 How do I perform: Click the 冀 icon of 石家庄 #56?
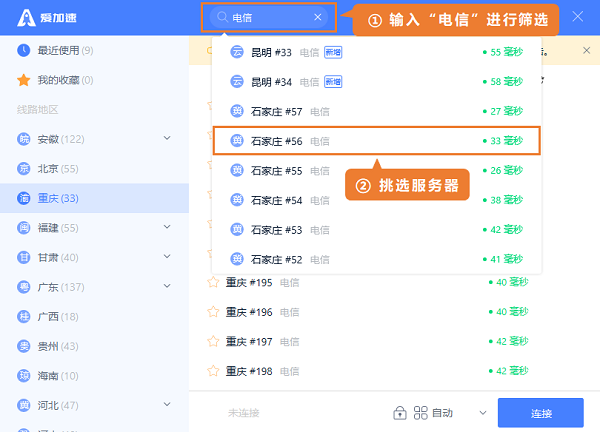point(237,140)
